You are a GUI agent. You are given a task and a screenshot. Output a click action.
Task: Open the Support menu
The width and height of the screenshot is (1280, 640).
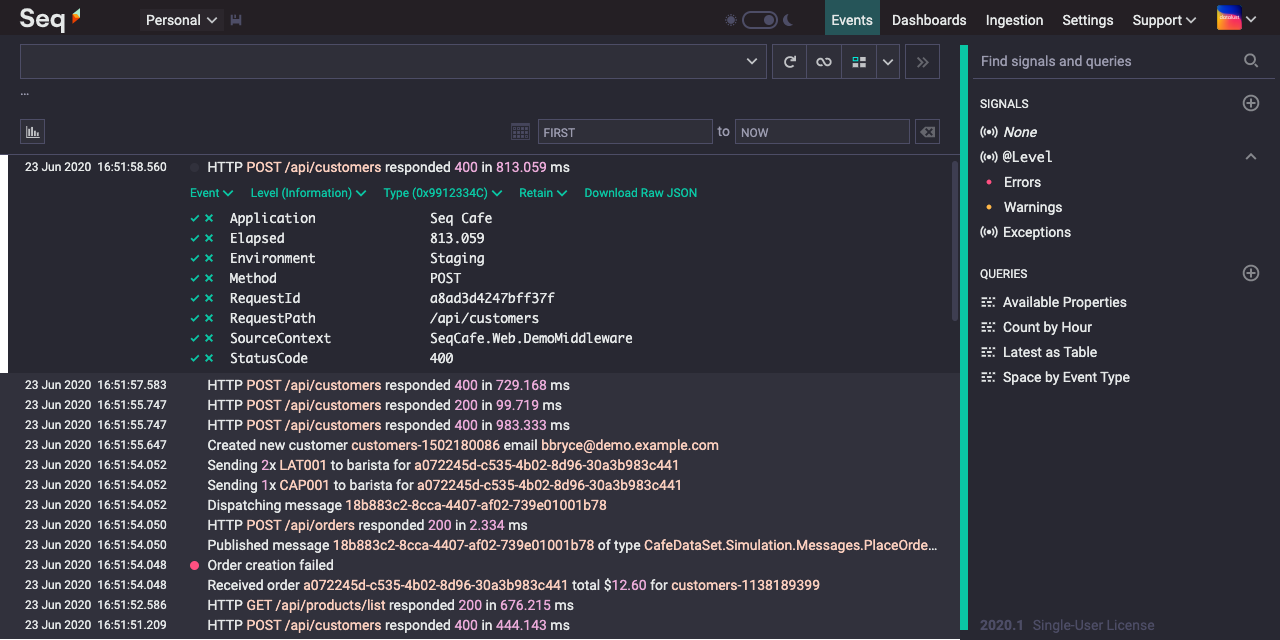(1164, 20)
